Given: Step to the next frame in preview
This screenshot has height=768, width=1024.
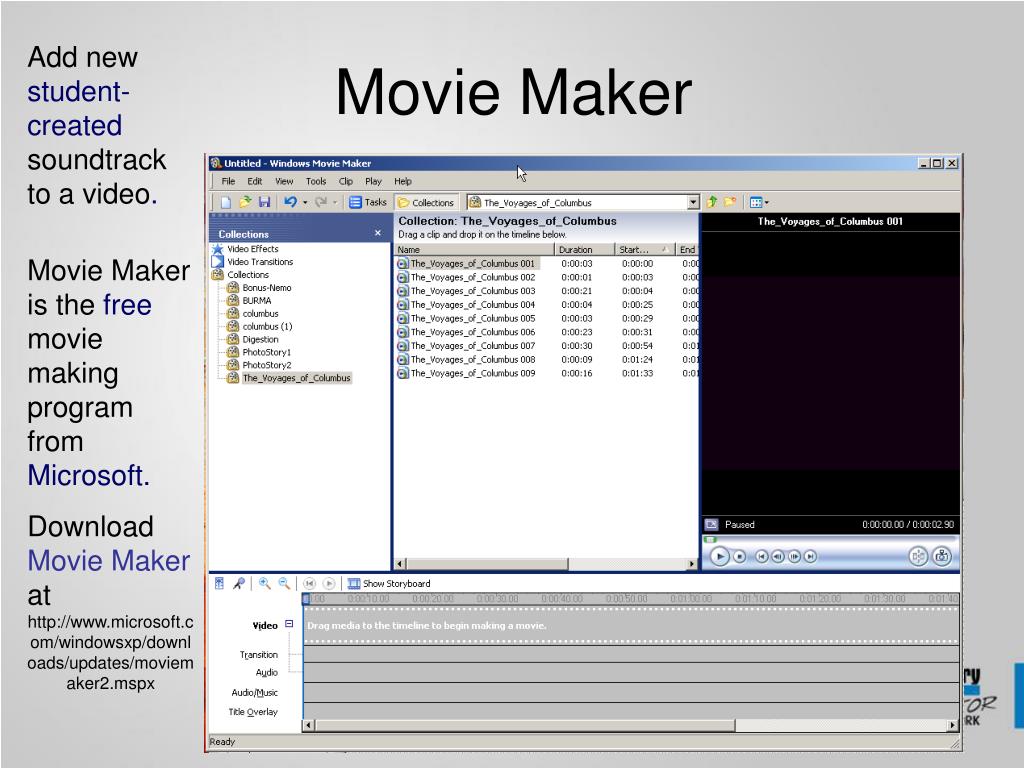Looking at the screenshot, I should (x=794, y=557).
